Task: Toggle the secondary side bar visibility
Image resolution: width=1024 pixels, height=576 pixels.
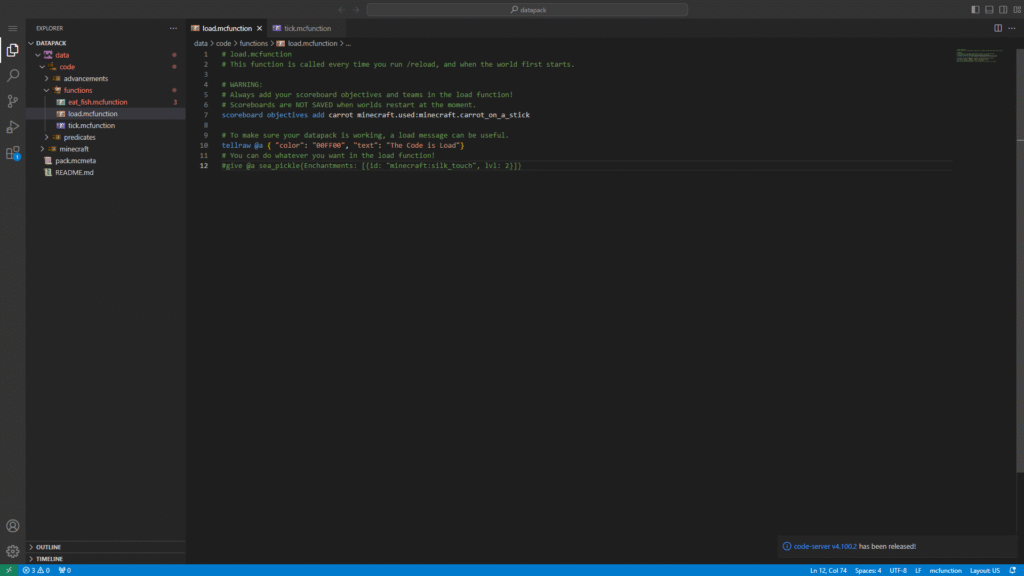Action: [x=1003, y=10]
